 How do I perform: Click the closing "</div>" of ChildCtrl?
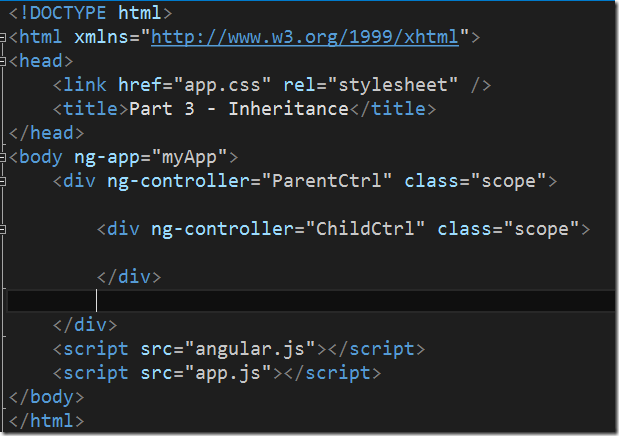click(129, 277)
